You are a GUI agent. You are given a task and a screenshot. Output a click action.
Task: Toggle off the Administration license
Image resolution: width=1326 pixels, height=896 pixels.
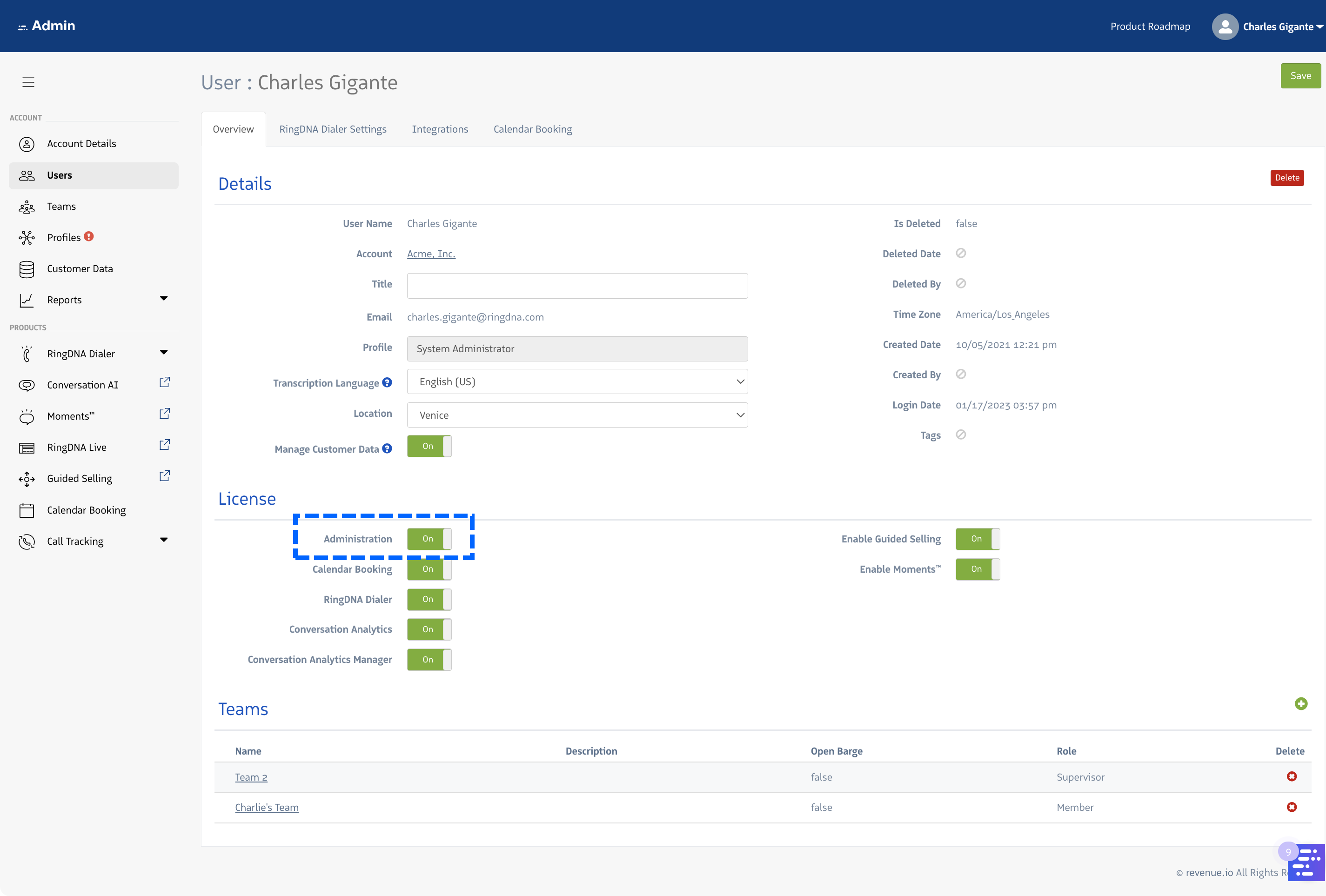(x=429, y=538)
